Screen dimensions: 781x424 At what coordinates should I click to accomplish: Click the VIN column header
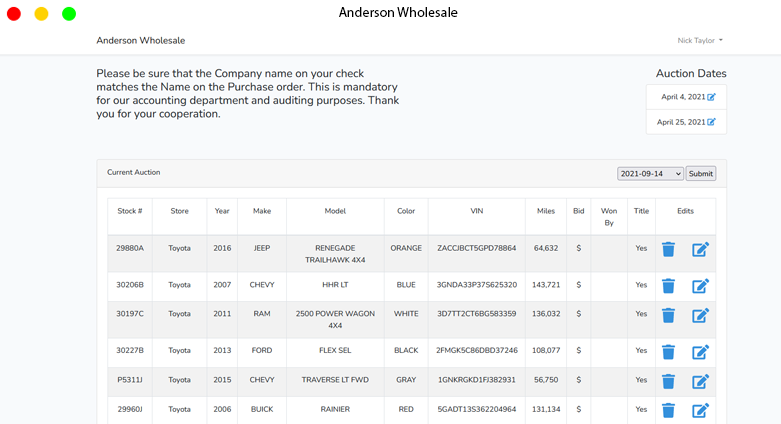[x=477, y=211]
